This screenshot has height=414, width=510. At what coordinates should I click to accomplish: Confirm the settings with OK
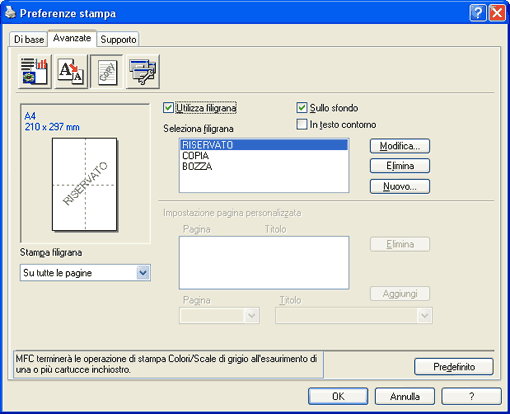coord(338,396)
